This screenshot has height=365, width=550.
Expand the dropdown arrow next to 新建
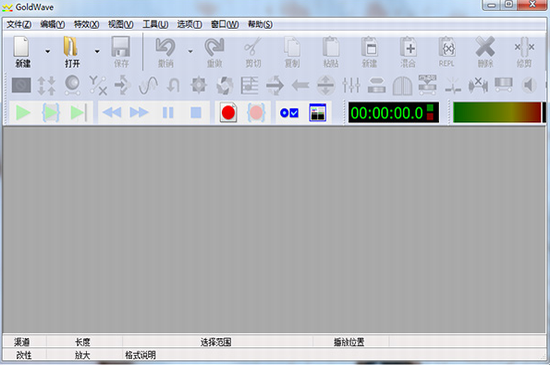48,52
